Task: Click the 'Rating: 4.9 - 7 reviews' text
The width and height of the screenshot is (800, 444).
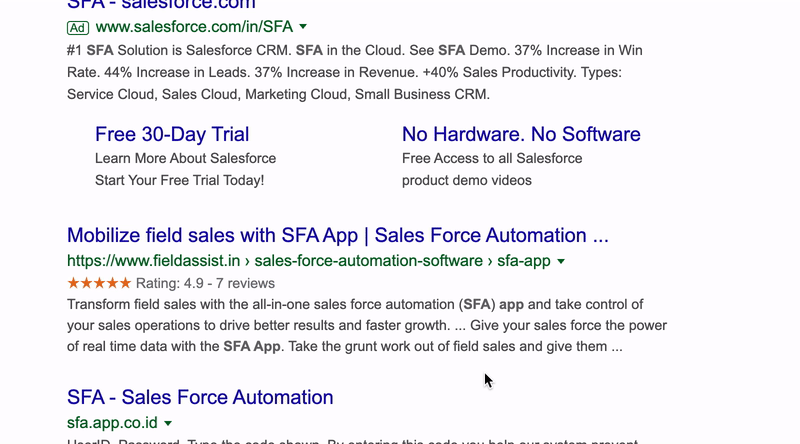Action: tap(205, 283)
